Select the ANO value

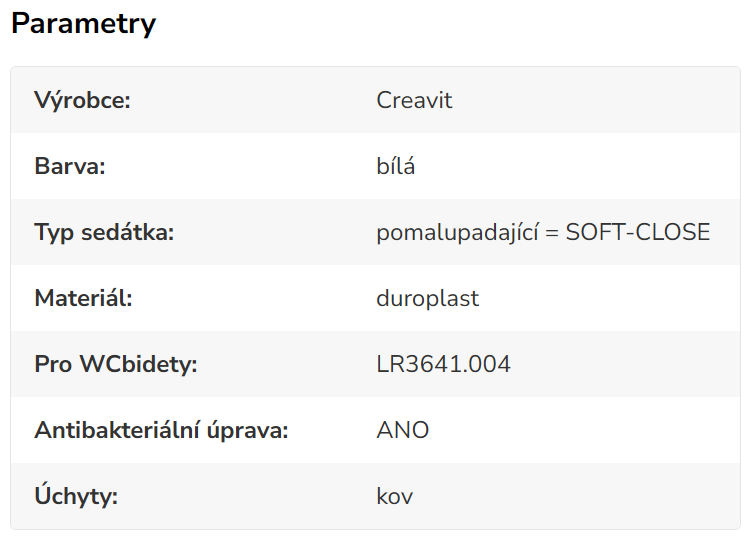(x=403, y=430)
